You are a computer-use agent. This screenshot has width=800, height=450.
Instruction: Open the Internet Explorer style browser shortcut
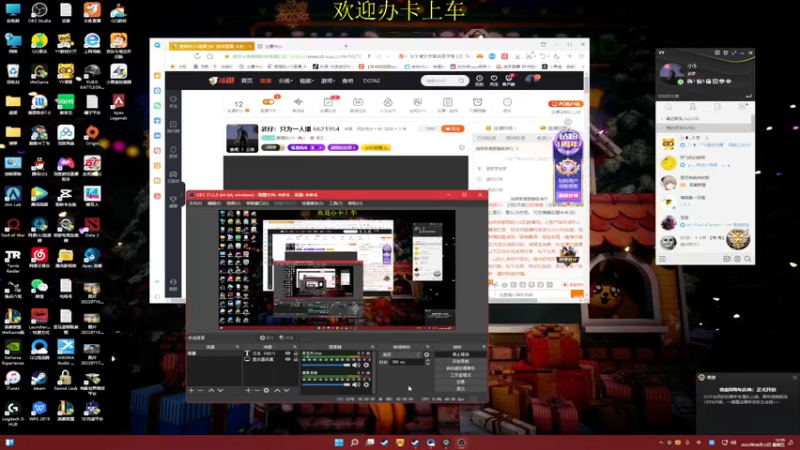92,43
